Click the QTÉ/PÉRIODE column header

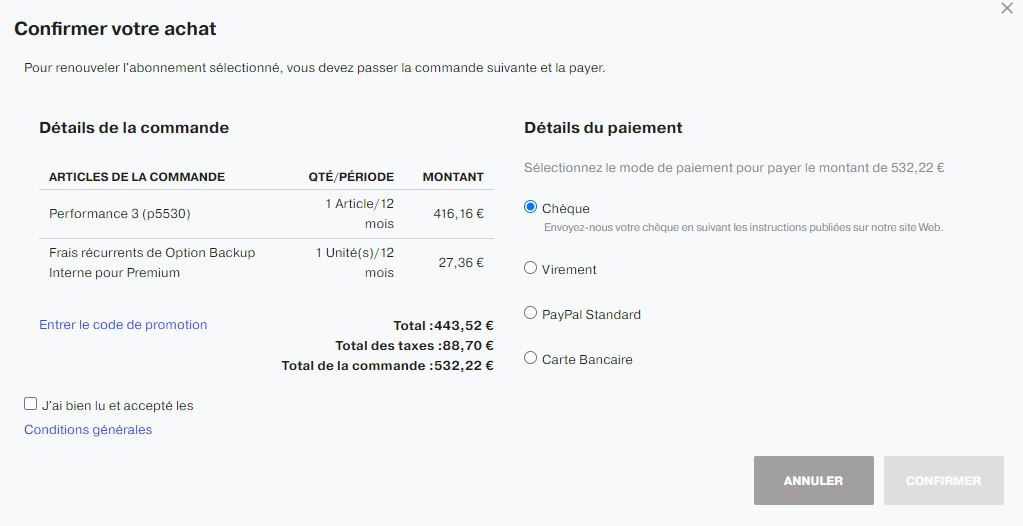351,177
